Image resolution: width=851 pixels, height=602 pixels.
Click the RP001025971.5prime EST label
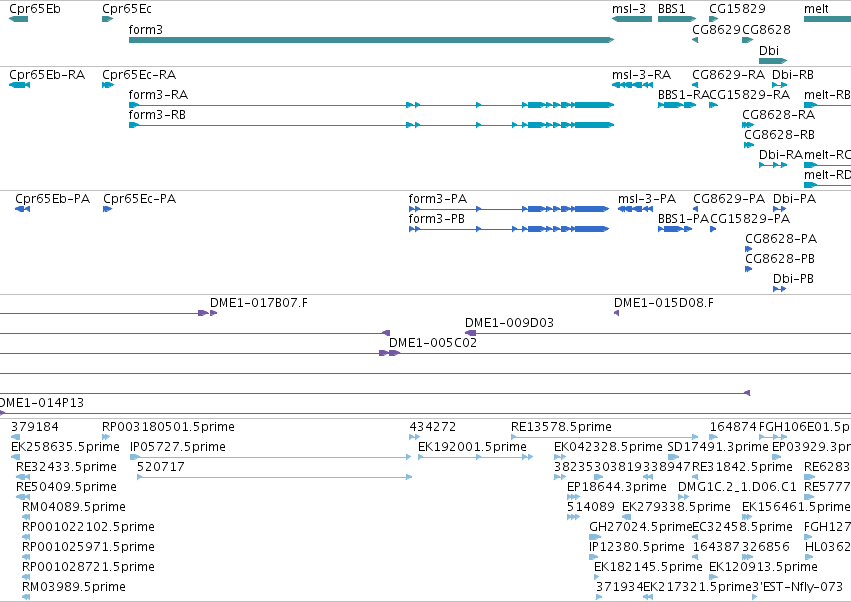pos(88,547)
